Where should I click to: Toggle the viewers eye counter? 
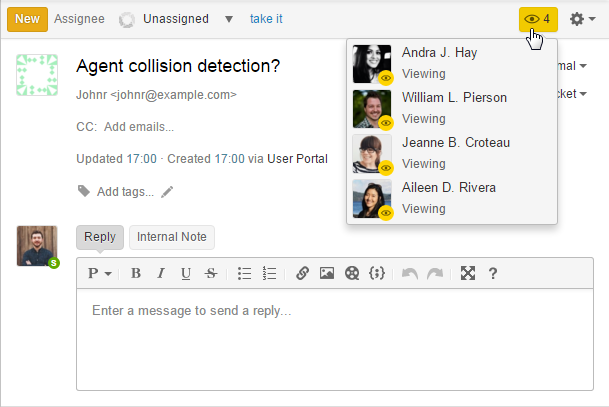coord(538,18)
